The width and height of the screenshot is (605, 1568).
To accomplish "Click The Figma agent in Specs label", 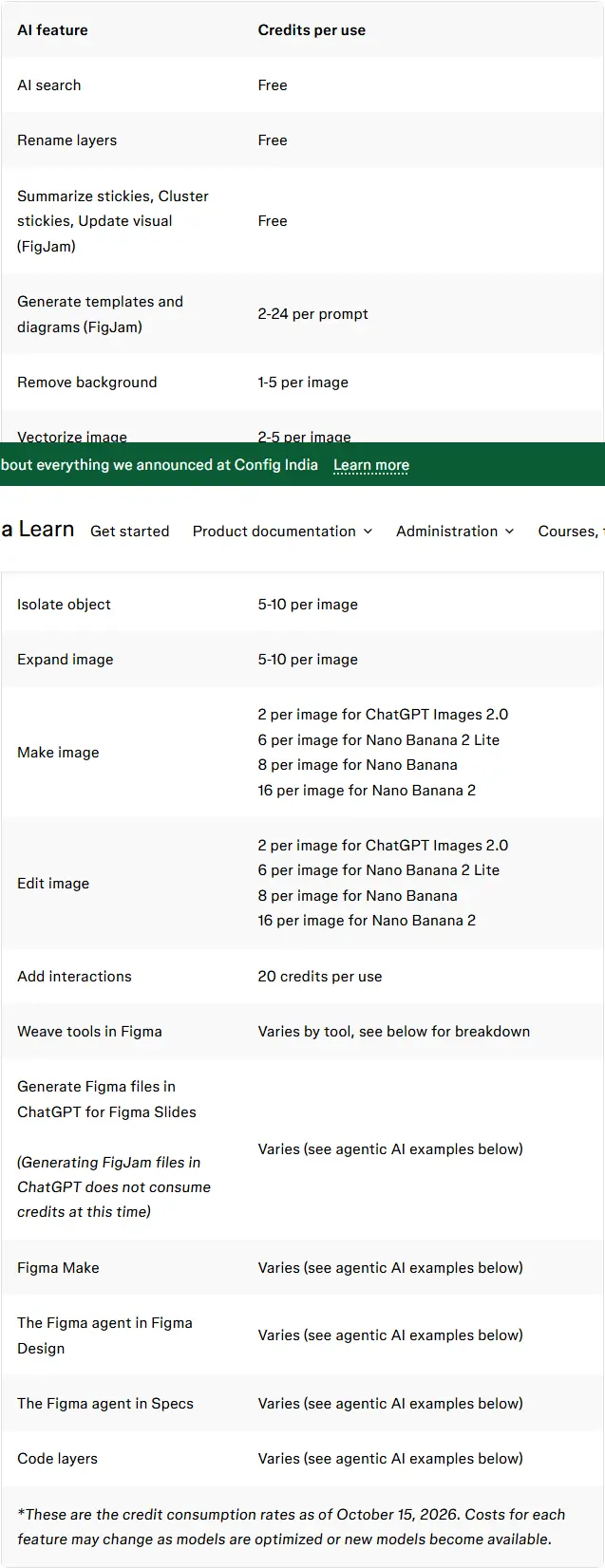I will (105, 1404).
